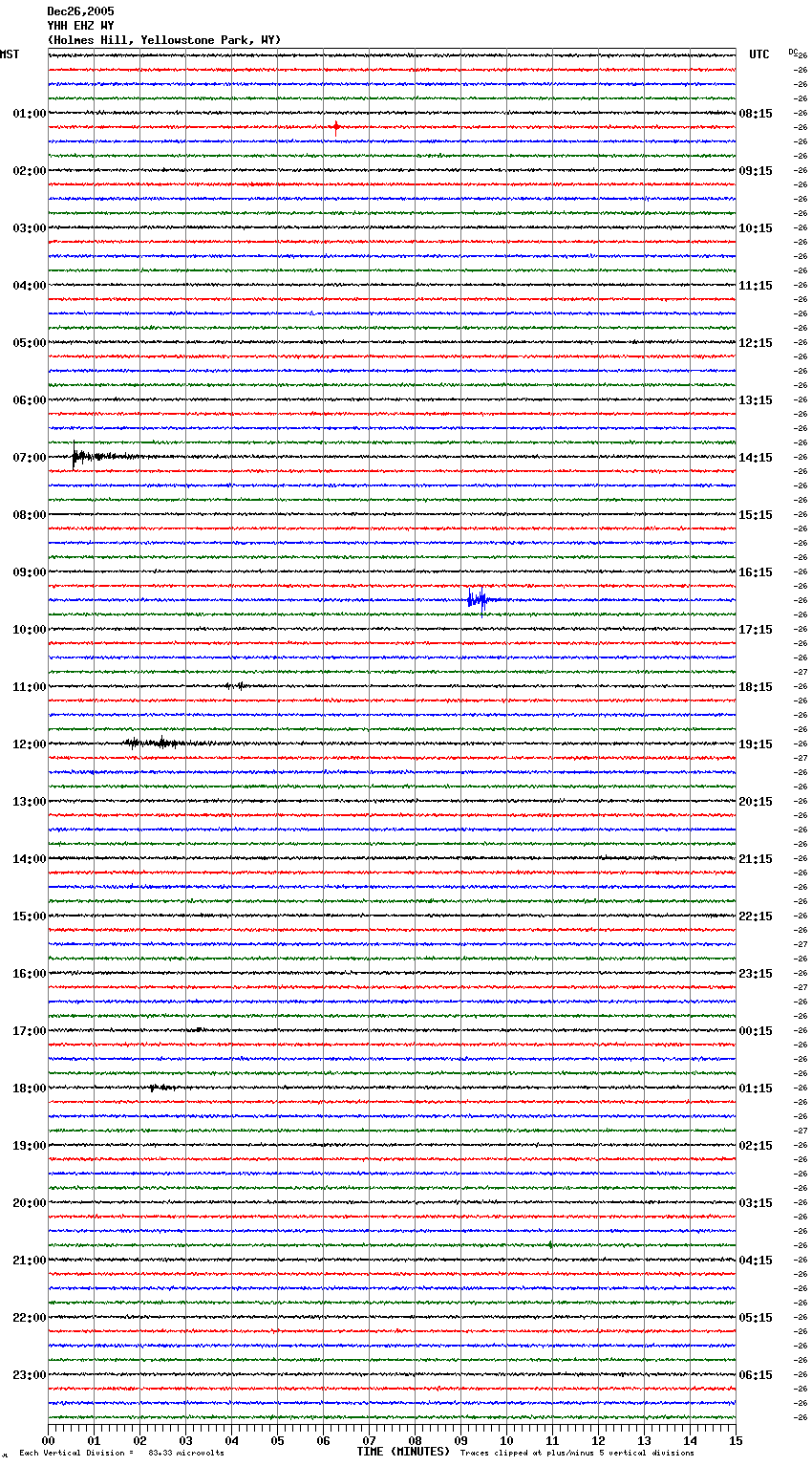Click the 19:15 UTC time label
This screenshot has height=1466, width=812.
[756, 744]
